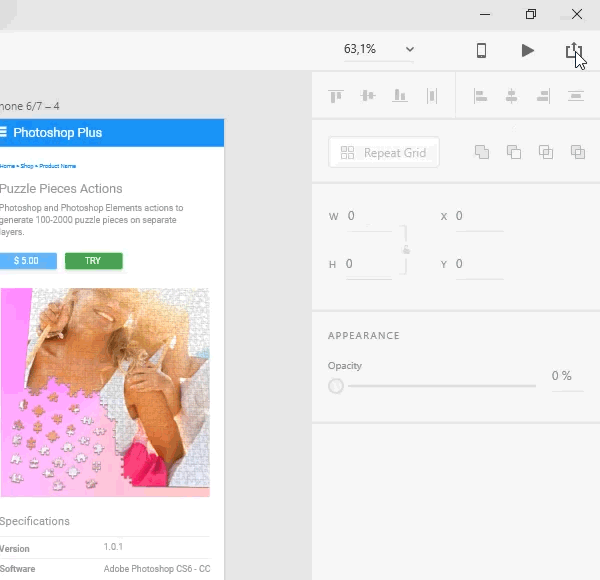Minimize the application window
Image resolution: width=600 pixels, height=580 pixels.
pos(485,15)
